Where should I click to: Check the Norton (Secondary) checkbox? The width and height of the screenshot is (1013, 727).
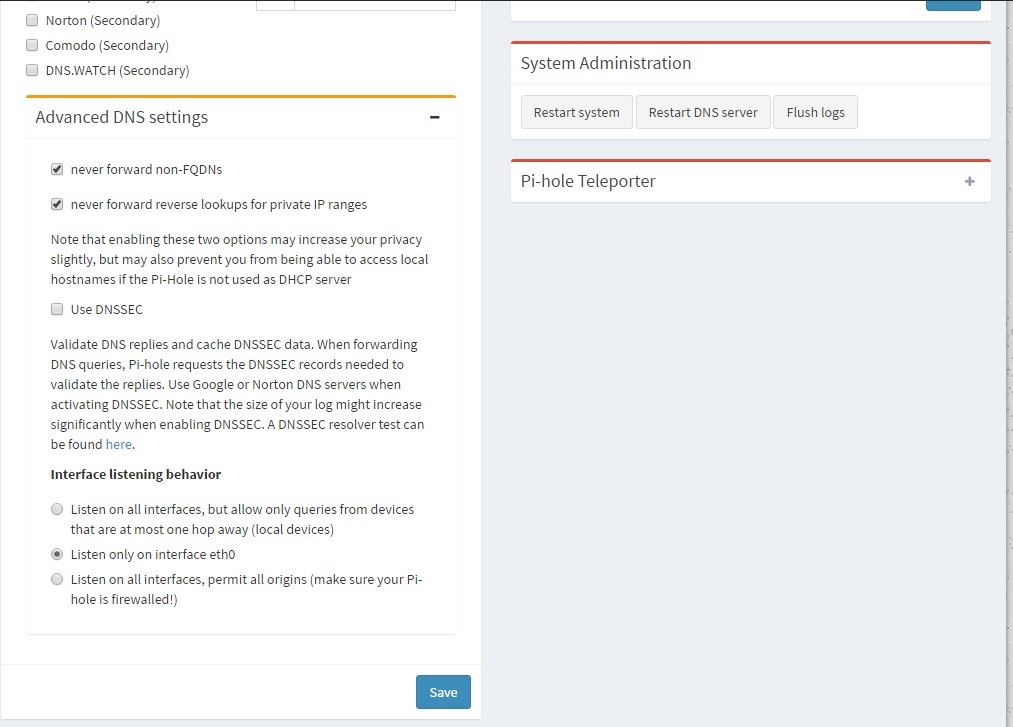coord(32,20)
